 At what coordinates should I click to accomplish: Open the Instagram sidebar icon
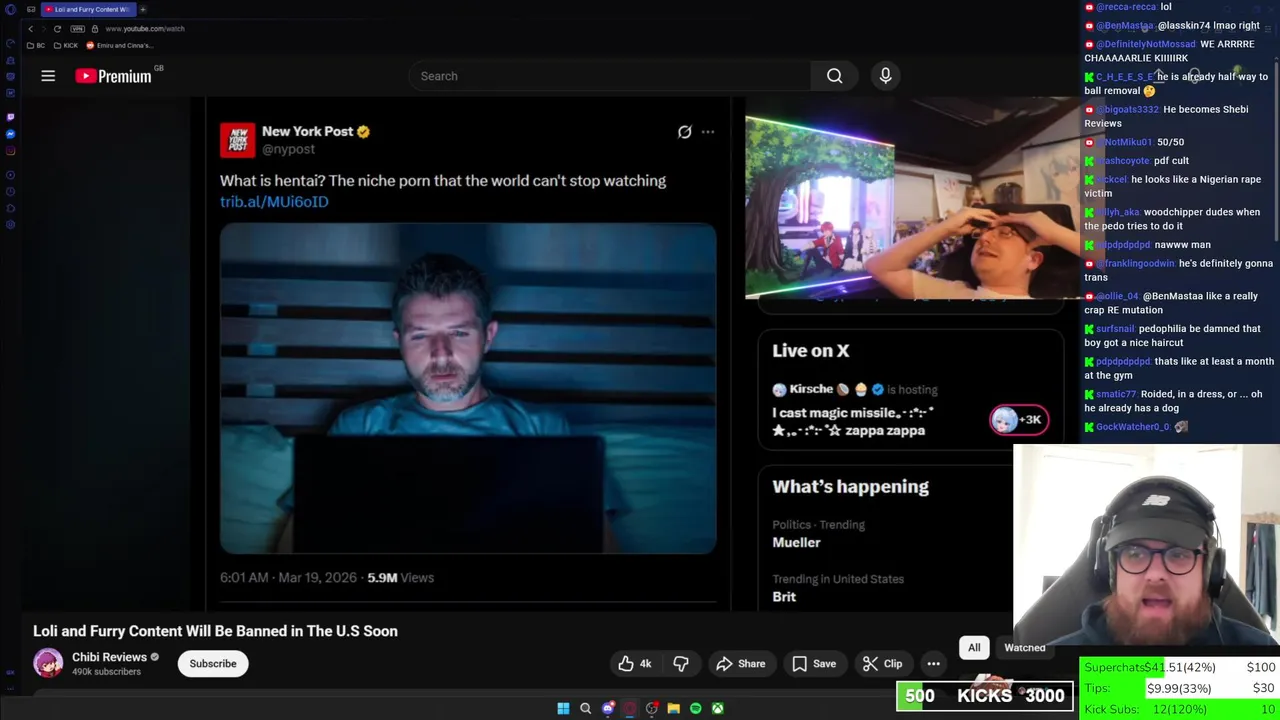[x=10, y=152]
